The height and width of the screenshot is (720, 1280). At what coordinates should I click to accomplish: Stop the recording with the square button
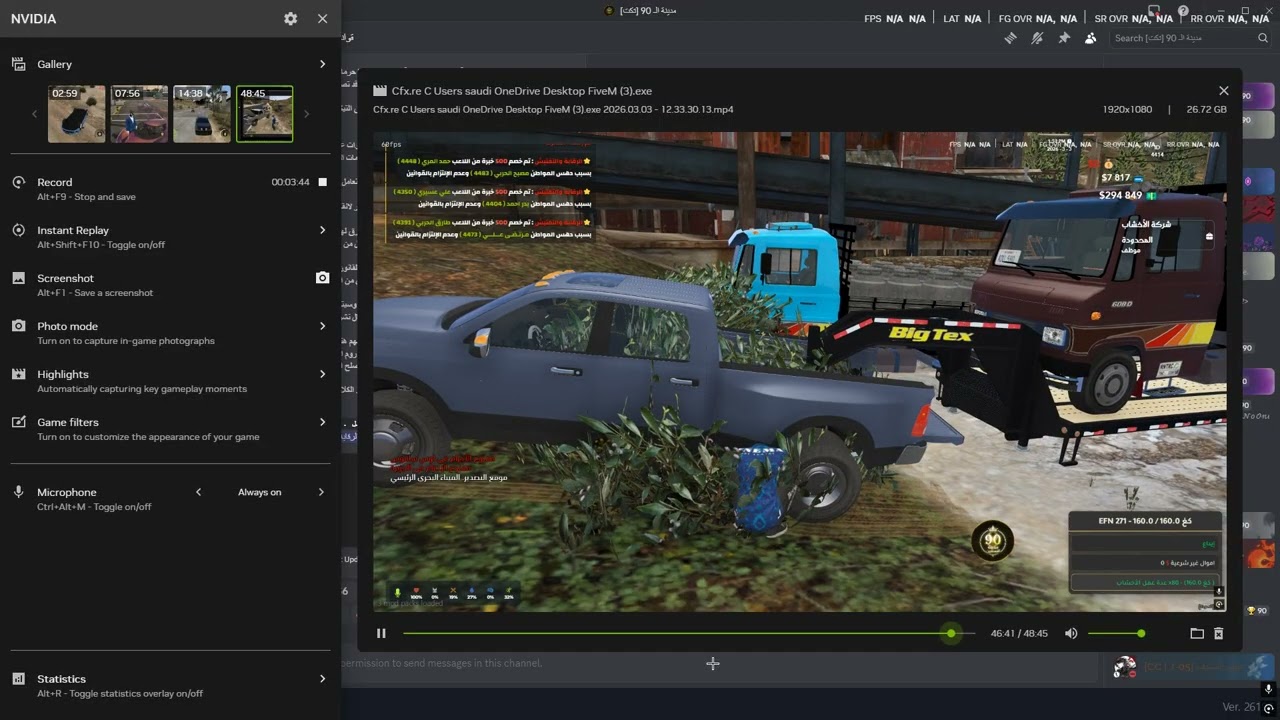322,182
